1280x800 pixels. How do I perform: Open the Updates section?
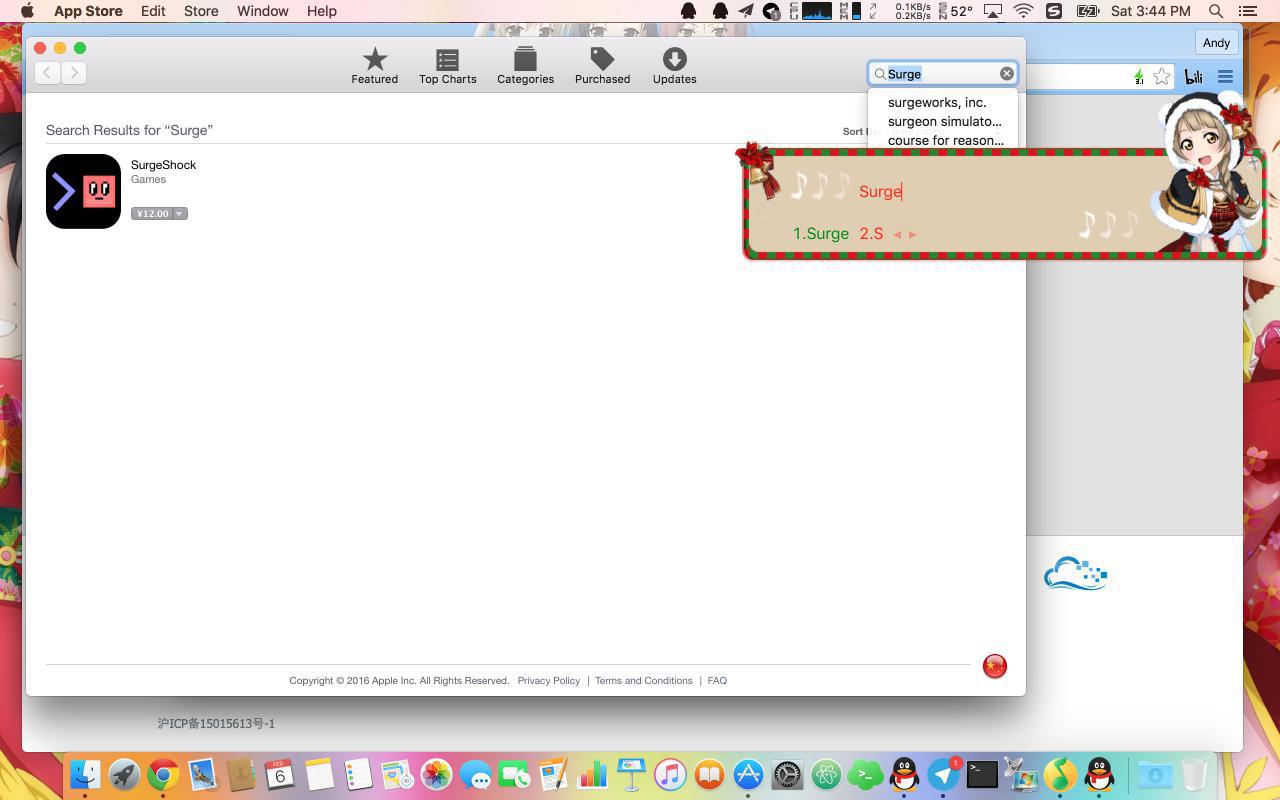pyautogui.click(x=674, y=66)
